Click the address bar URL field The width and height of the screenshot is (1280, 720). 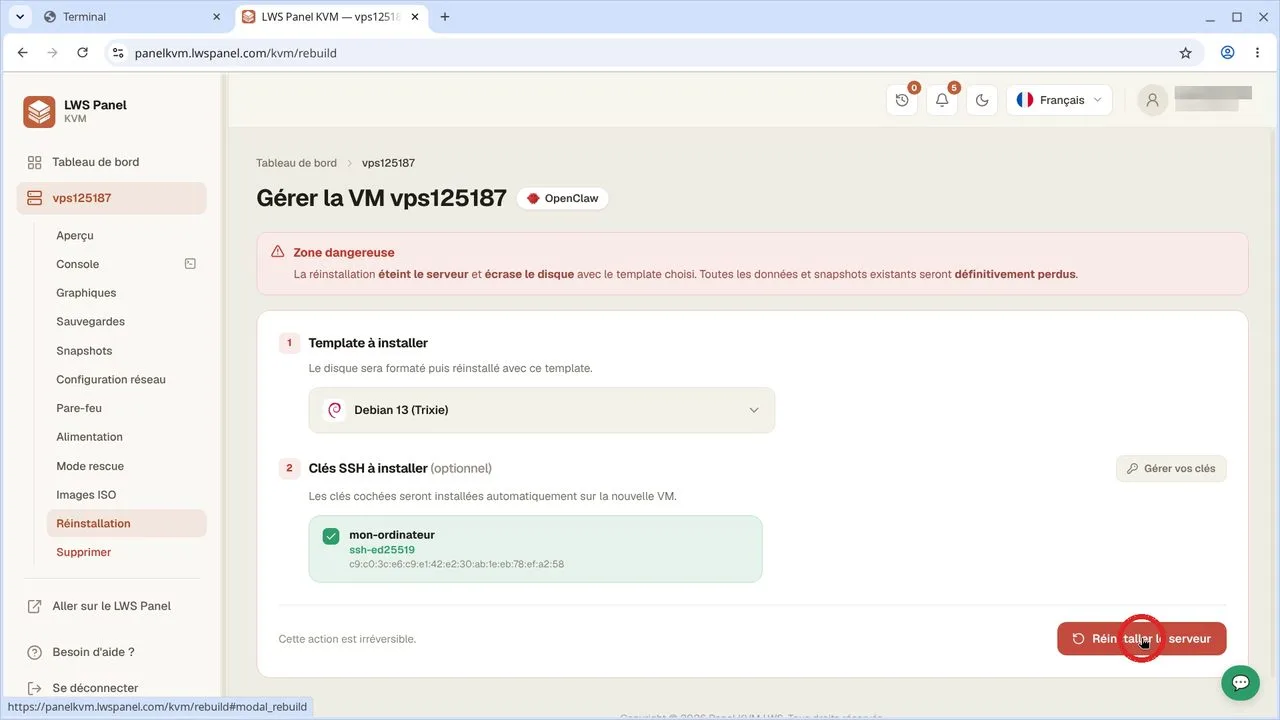(640, 53)
